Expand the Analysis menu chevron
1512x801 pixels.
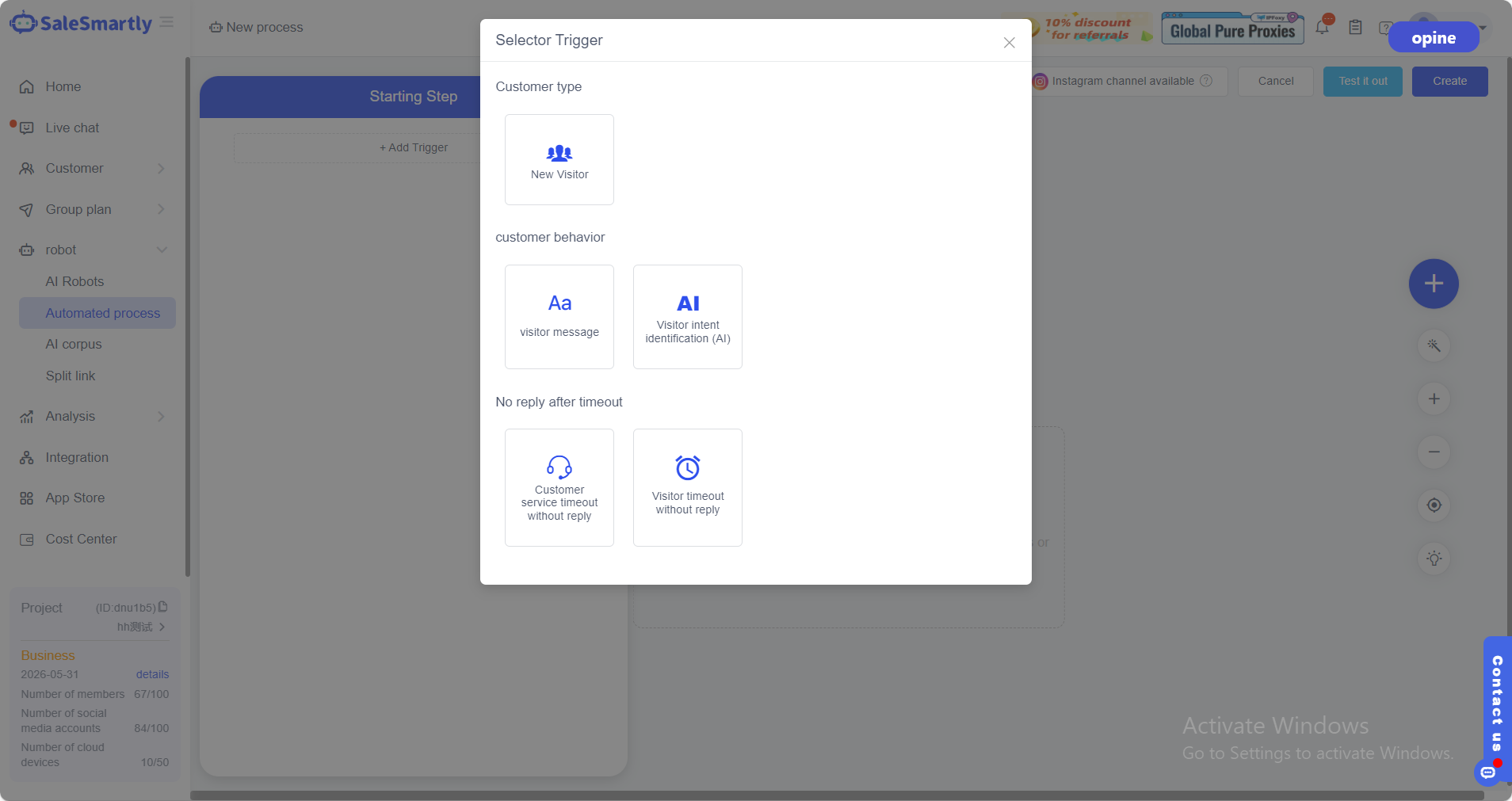[161, 417]
